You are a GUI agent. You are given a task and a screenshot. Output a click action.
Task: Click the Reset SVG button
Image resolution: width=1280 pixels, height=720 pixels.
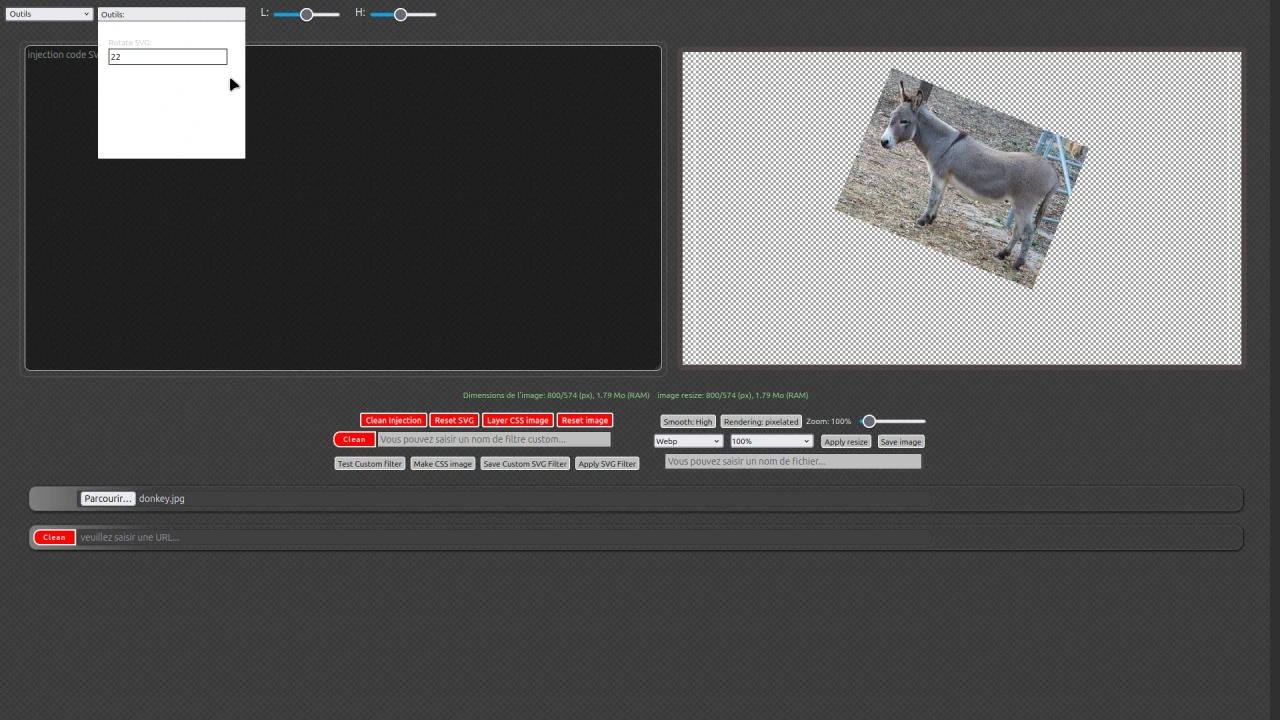point(454,420)
